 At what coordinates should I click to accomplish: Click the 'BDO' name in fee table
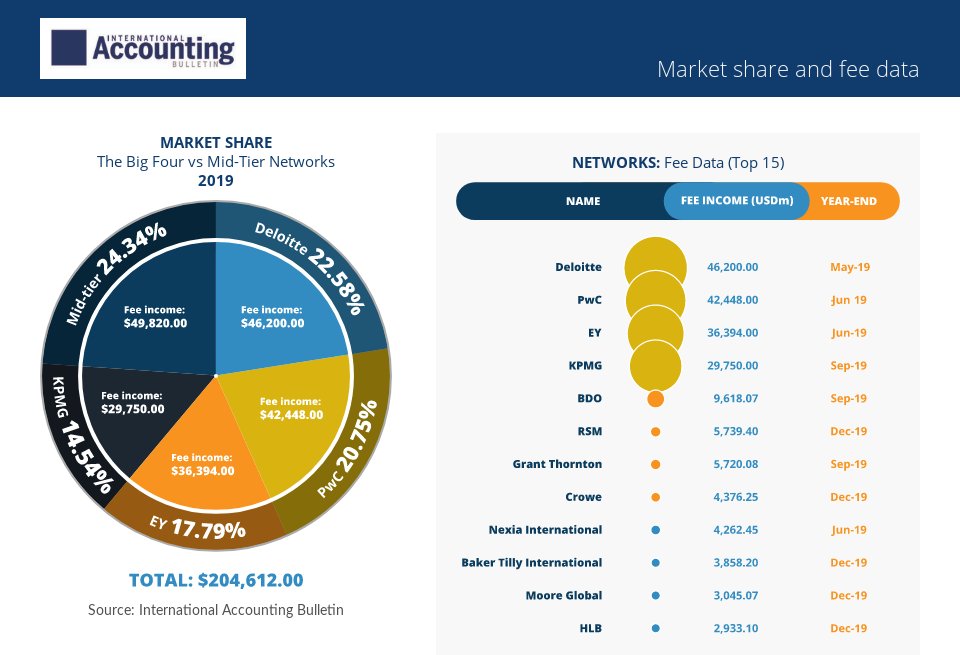click(x=590, y=399)
